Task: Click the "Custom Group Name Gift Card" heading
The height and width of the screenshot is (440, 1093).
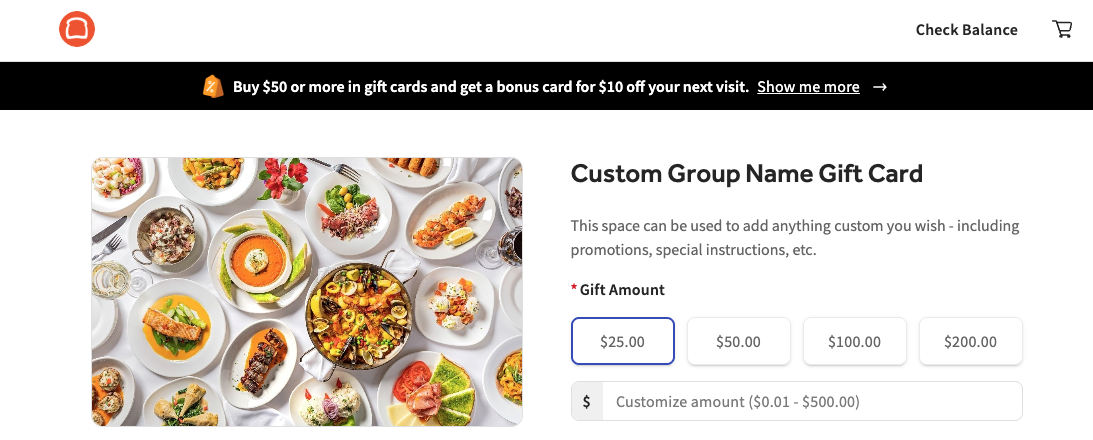Action: (746, 174)
